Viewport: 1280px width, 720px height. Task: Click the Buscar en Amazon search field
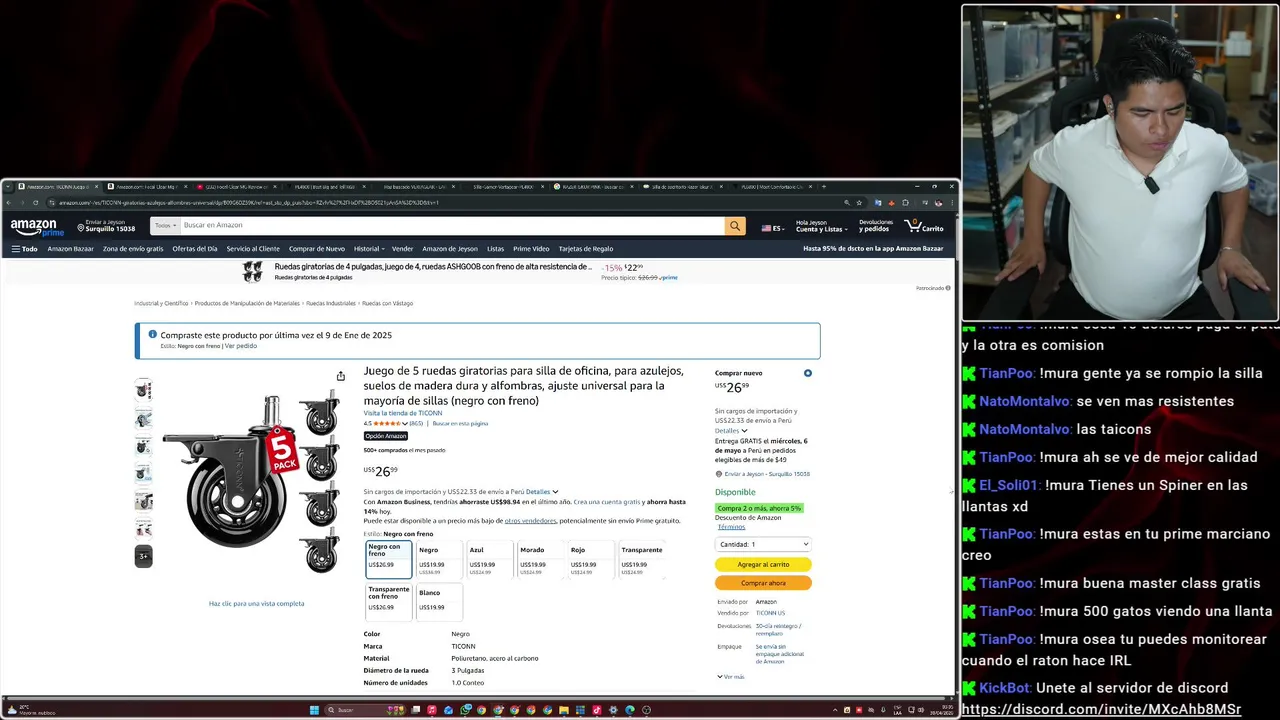click(452, 226)
